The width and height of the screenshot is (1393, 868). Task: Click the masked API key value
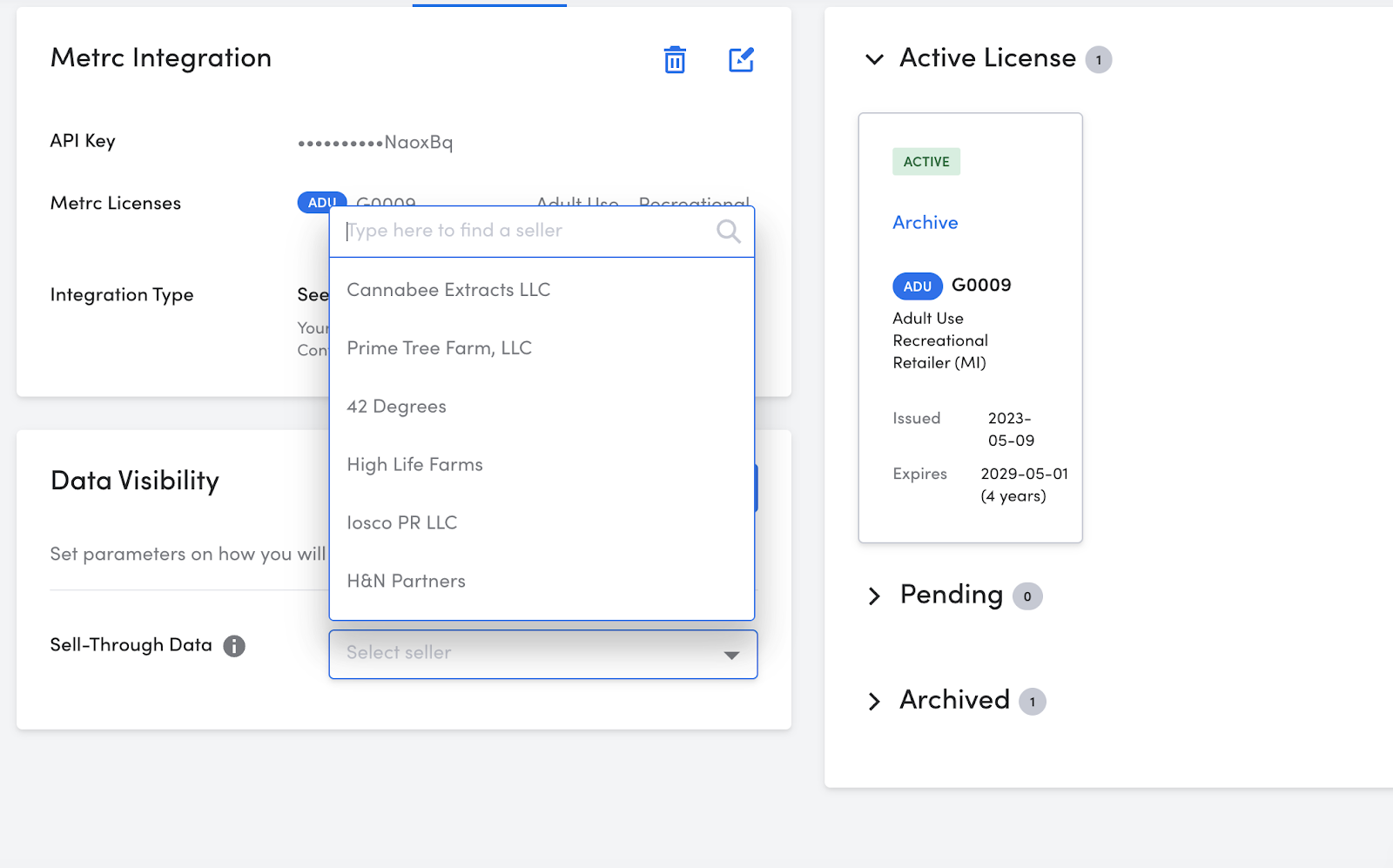[x=375, y=143]
